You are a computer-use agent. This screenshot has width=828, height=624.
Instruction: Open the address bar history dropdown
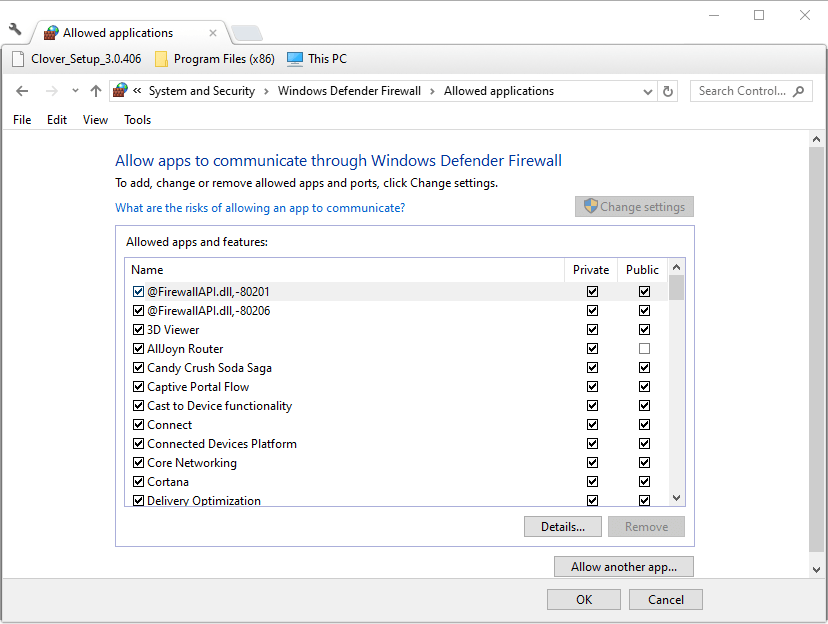[648, 91]
